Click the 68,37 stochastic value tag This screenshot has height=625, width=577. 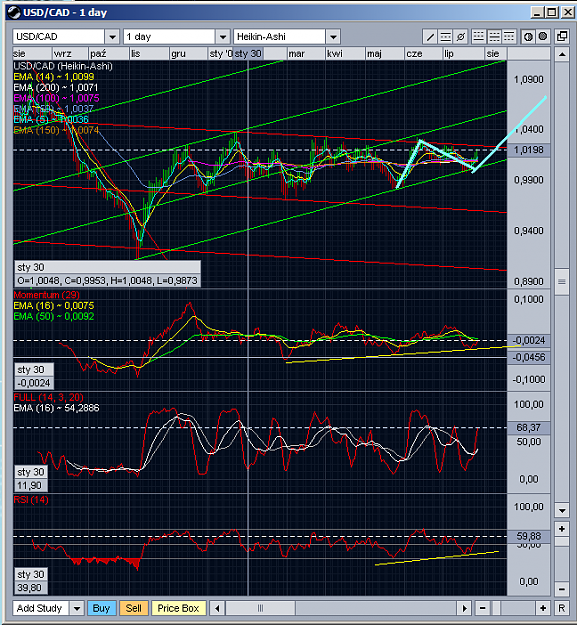[529, 428]
